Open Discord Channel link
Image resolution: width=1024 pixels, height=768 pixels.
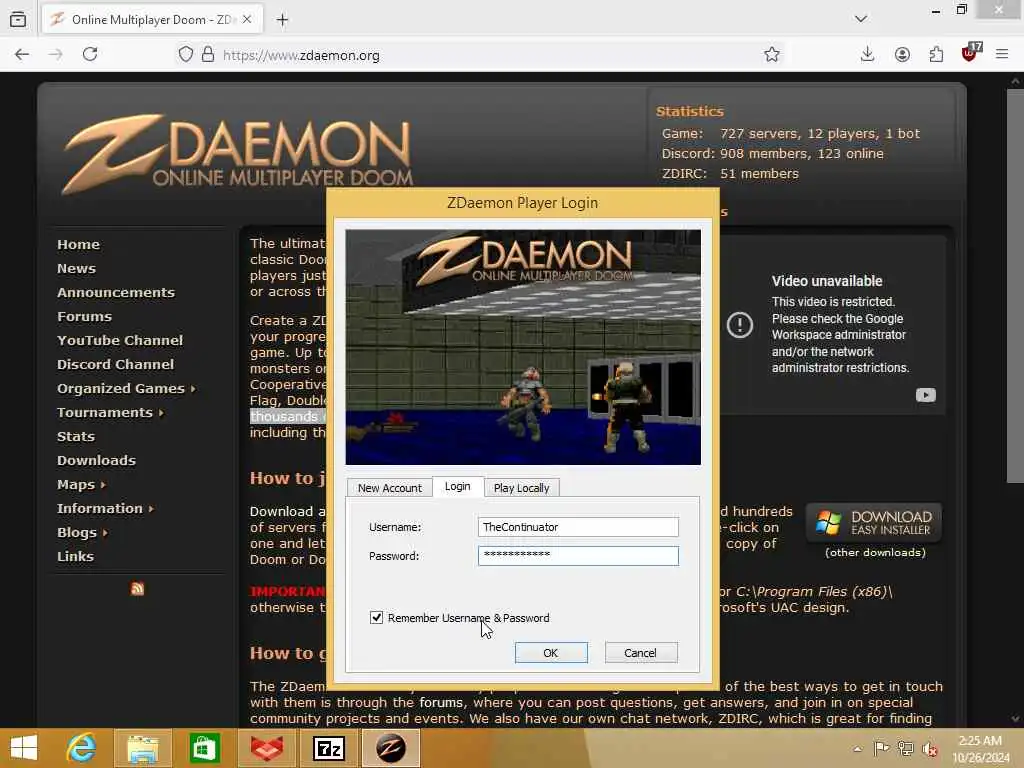pyautogui.click(x=116, y=364)
